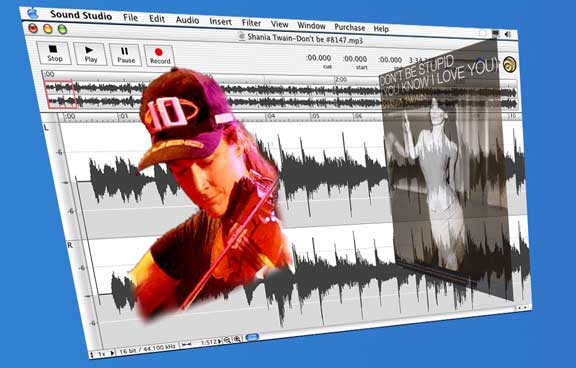Screen dimensions: 576x368
Task: Click the monitor display icon in menu bar
Action: (496, 33)
